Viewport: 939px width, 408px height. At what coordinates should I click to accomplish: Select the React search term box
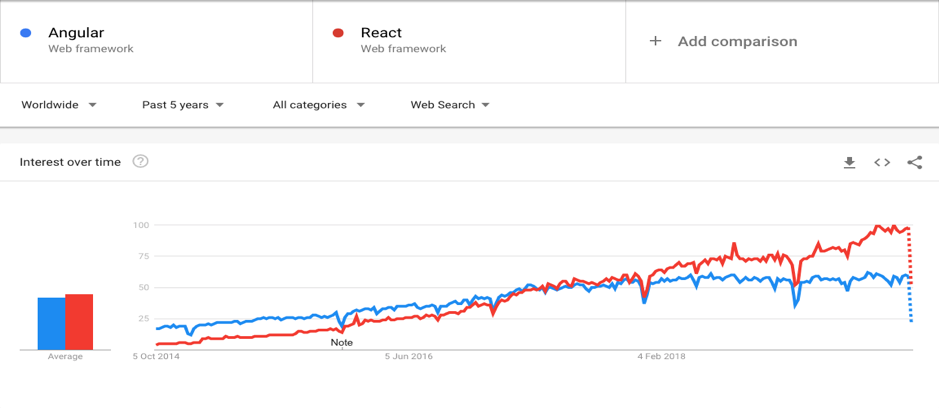click(468, 41)
